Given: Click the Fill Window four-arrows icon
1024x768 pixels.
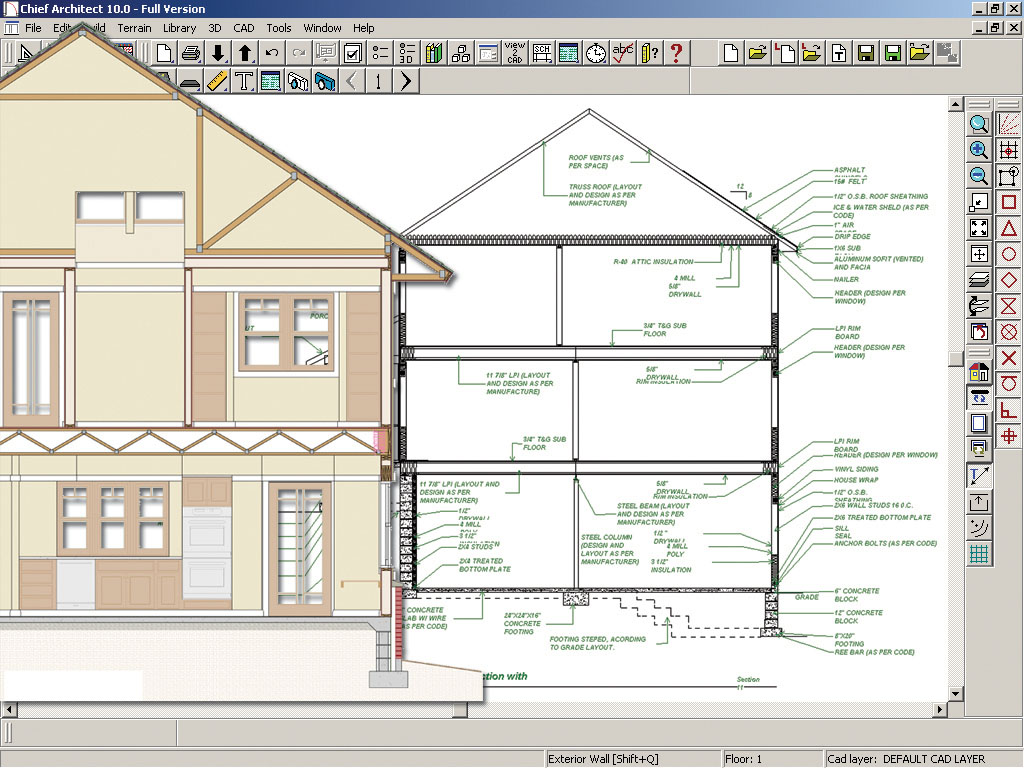Looking at the screenshot, I should point(978,228).
